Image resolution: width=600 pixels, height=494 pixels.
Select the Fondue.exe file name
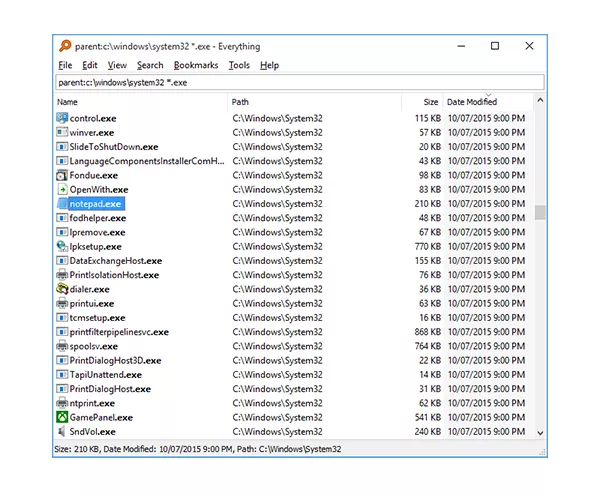(94, 175)
